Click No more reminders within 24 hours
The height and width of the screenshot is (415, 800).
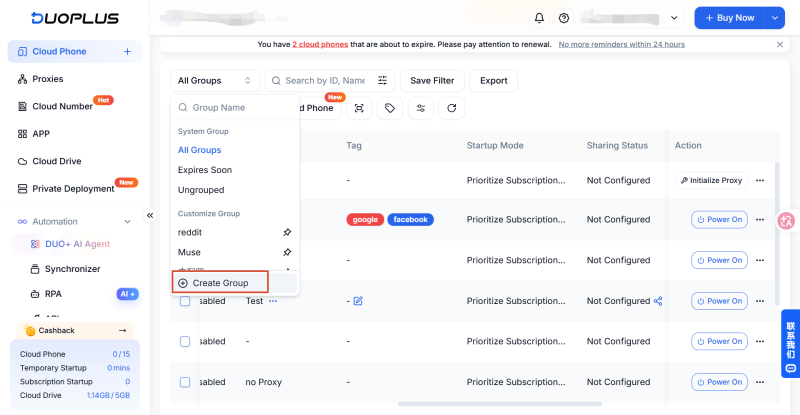point(621,44)
